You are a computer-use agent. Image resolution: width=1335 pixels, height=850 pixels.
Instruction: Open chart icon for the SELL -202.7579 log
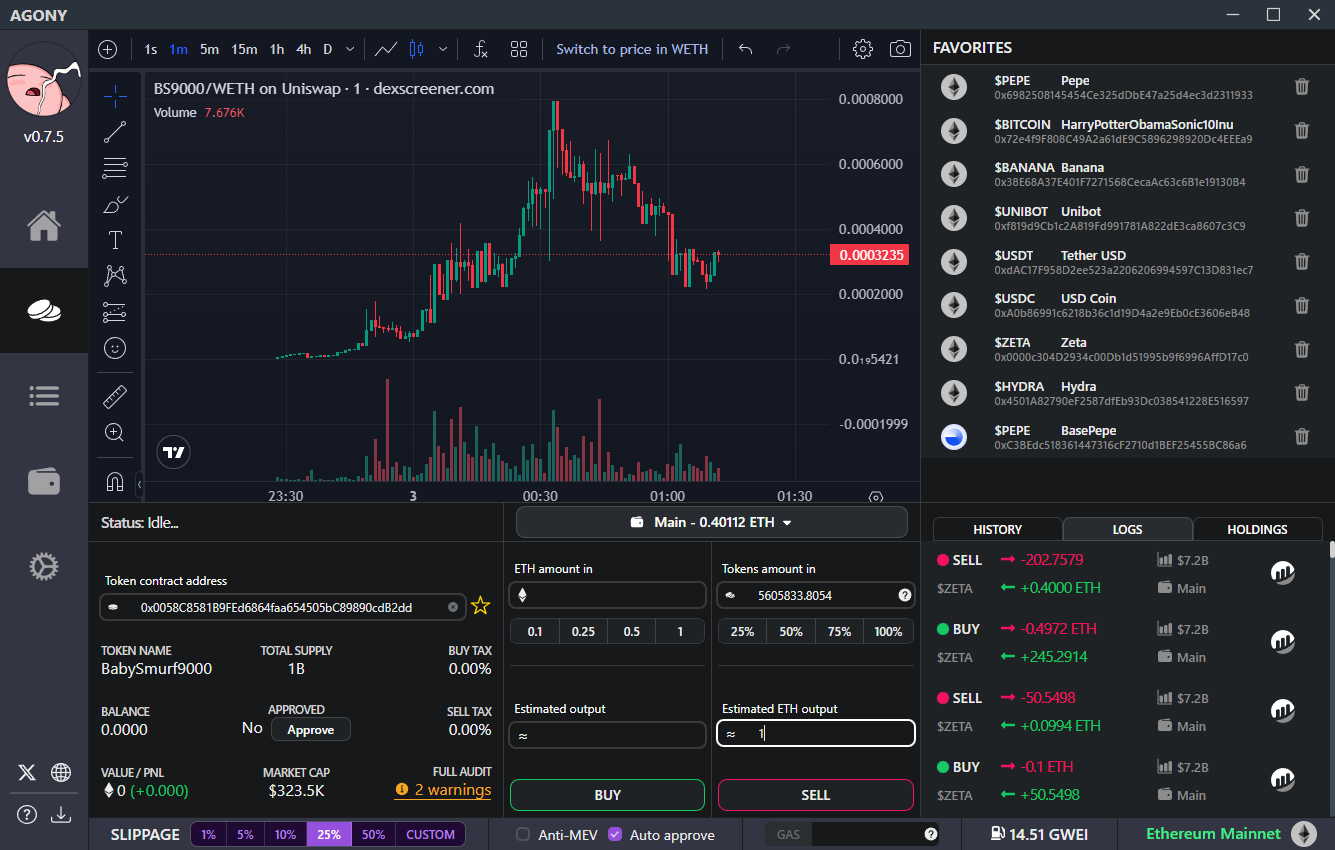point(1283,573)
